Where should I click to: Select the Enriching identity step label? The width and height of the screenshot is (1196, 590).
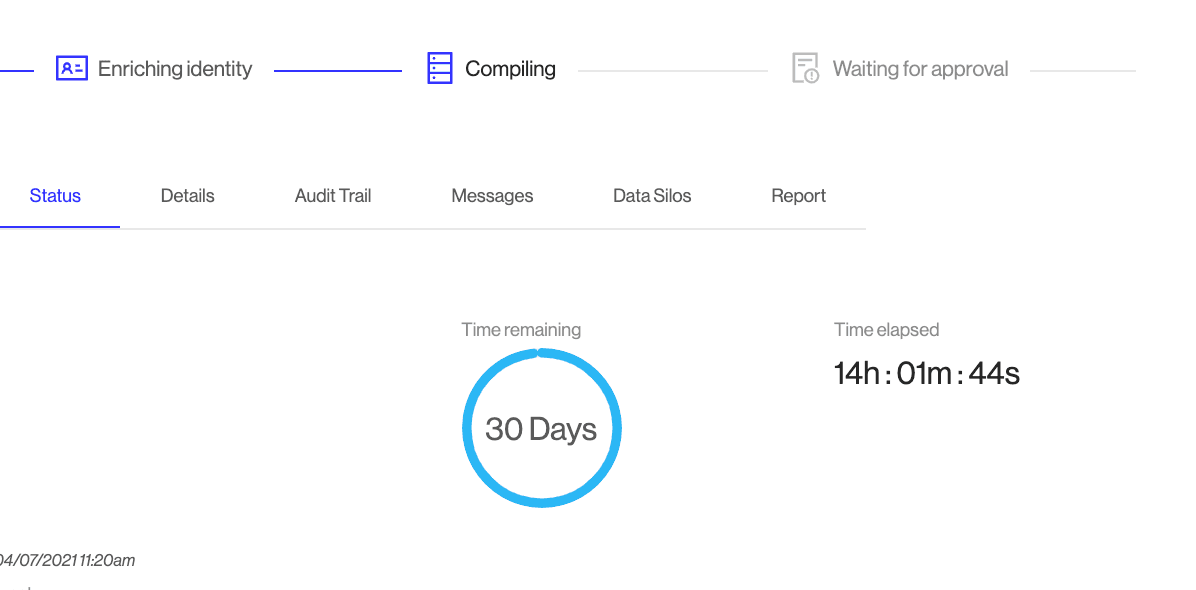coord(175,69)
